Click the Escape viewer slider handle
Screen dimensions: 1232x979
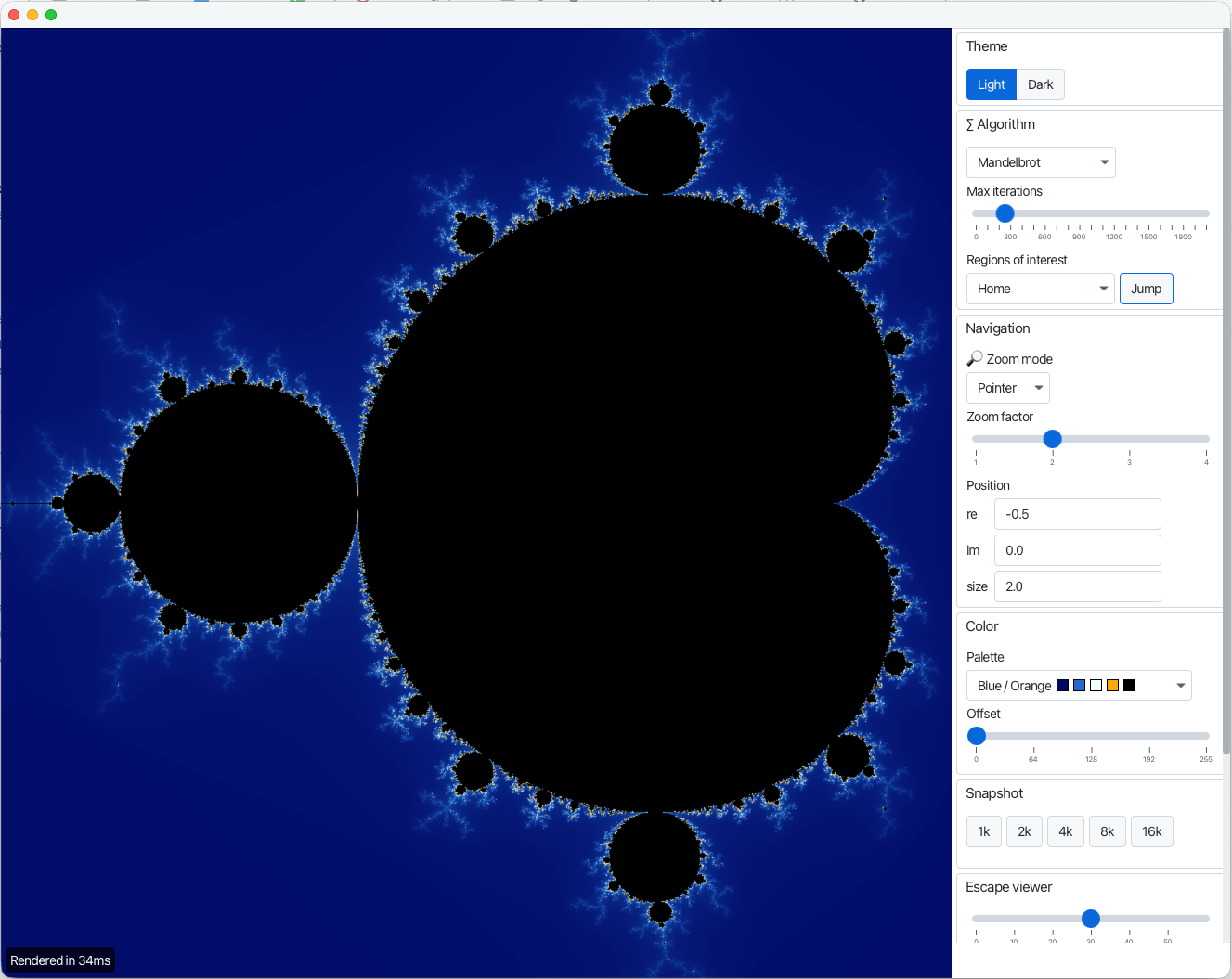pyautogui.click(x=1091, y=919)
